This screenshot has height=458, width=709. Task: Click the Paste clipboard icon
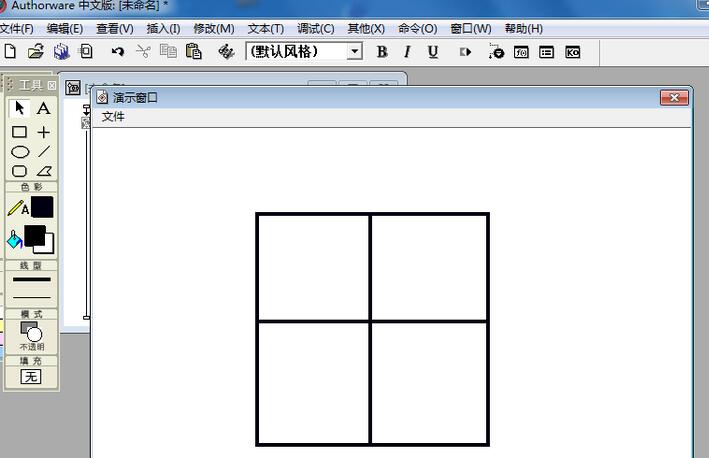coord(194,52)
